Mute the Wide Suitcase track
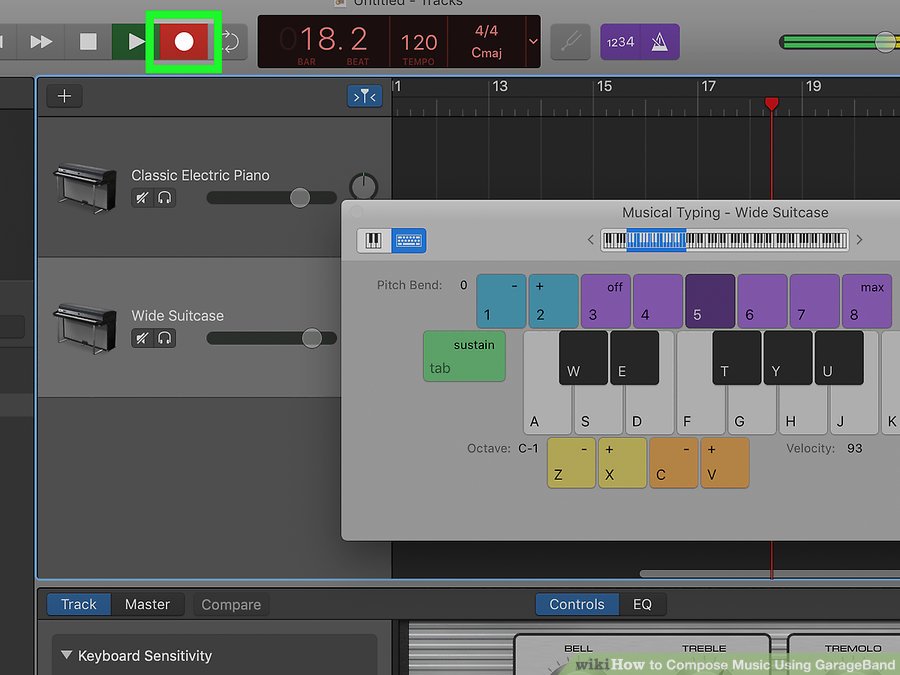 coord(142,338)
